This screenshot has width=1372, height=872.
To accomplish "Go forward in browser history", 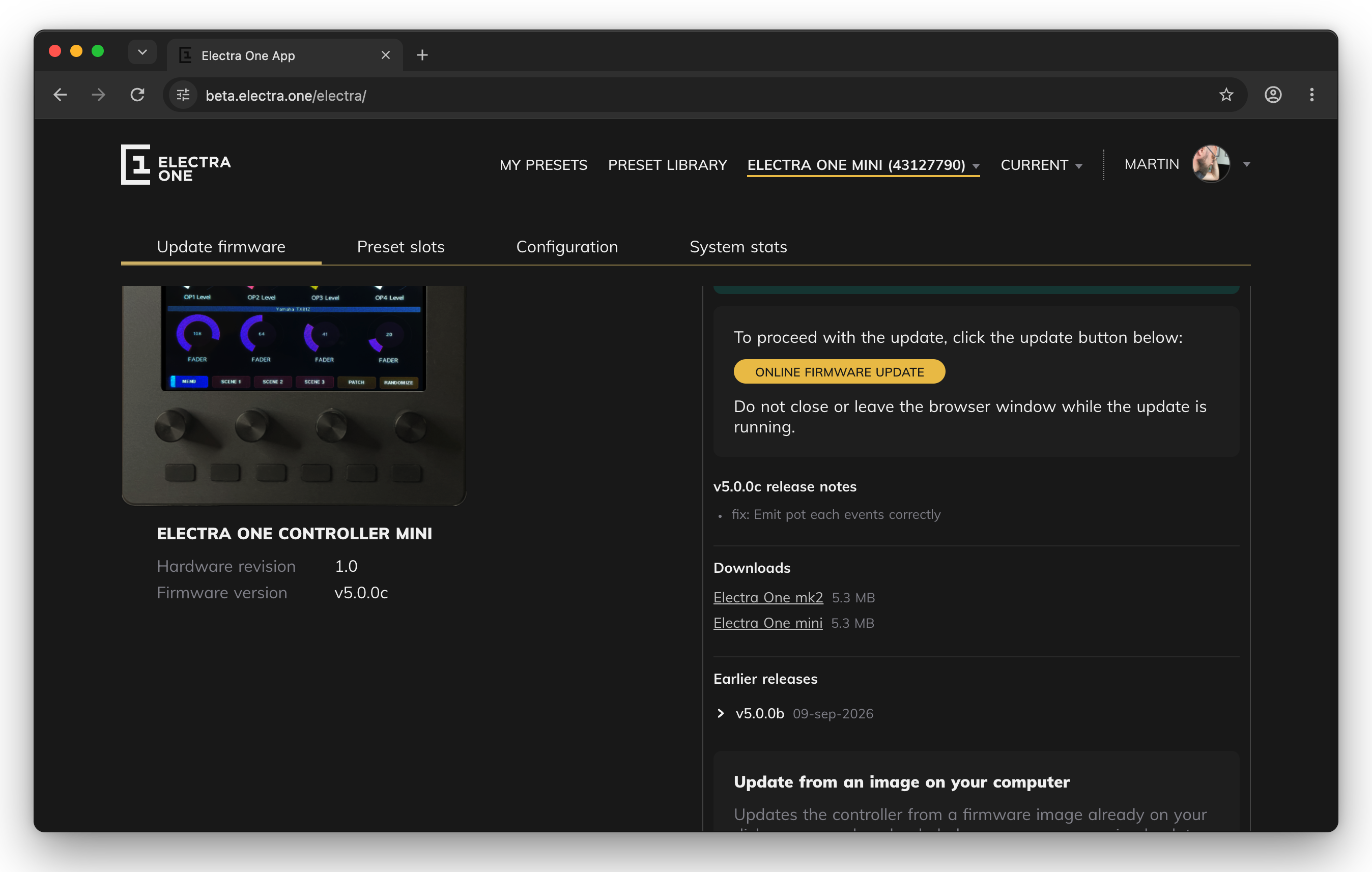I will pyautogui.click(x=99, y=95).
